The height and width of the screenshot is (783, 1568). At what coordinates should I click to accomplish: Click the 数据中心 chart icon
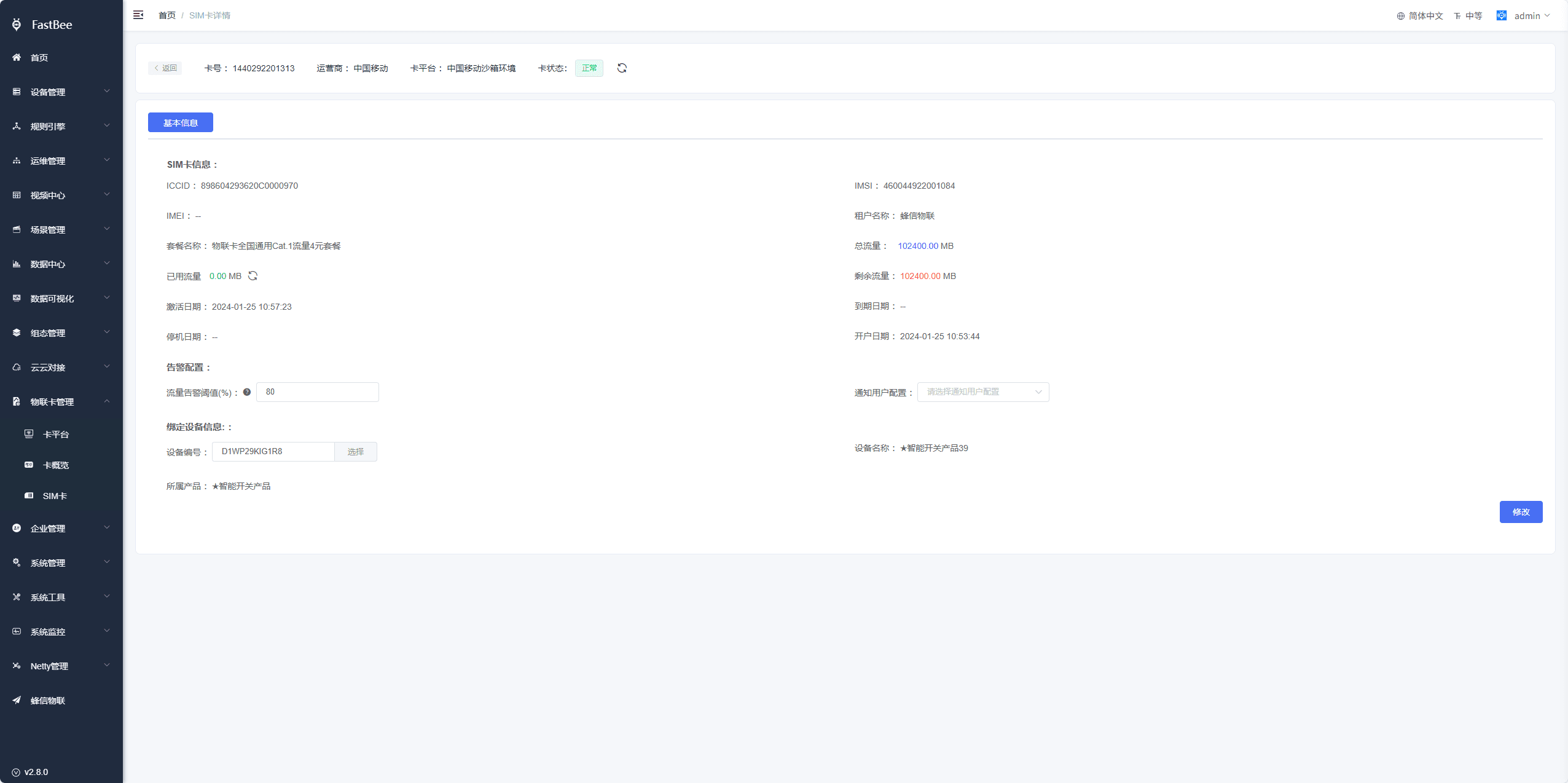tap(17, 264)
